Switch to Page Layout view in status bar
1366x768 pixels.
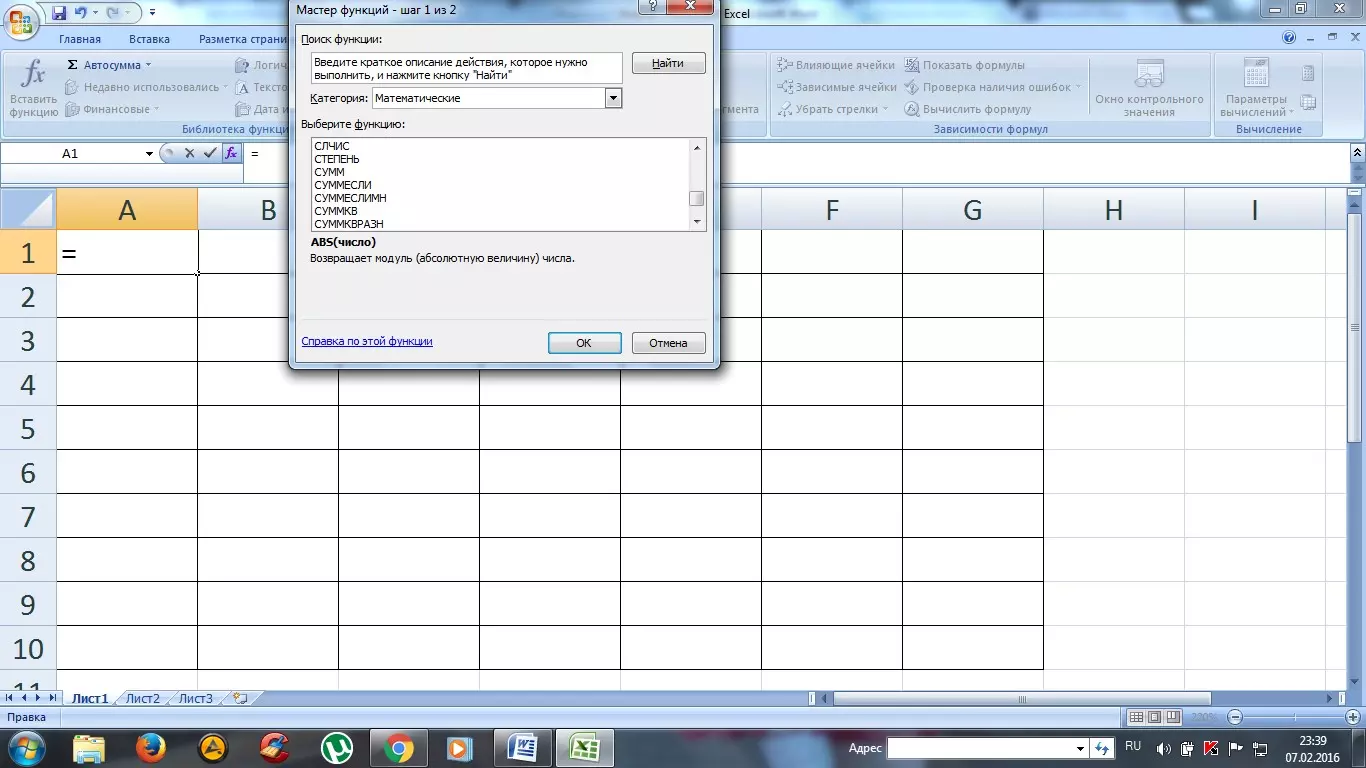[x=1154, y=717]
